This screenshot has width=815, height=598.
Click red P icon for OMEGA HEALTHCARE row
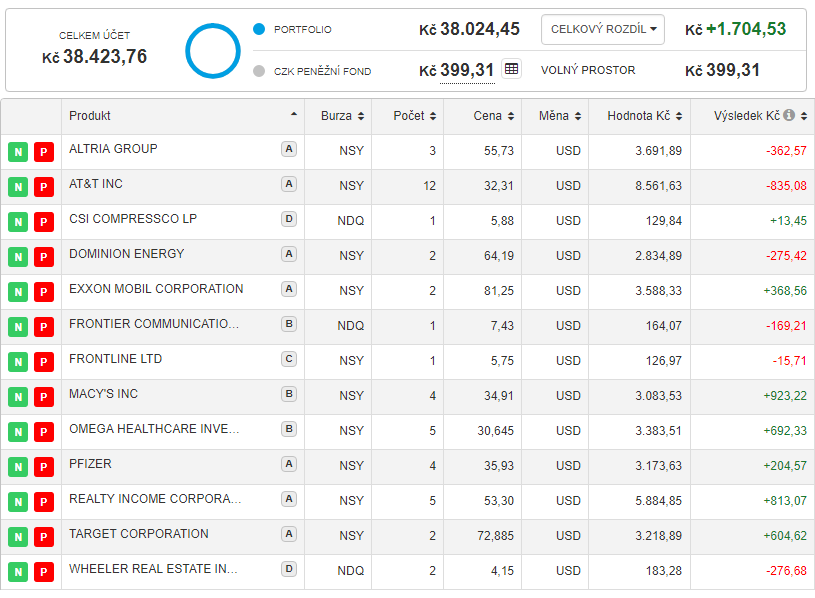pos(44,432)
